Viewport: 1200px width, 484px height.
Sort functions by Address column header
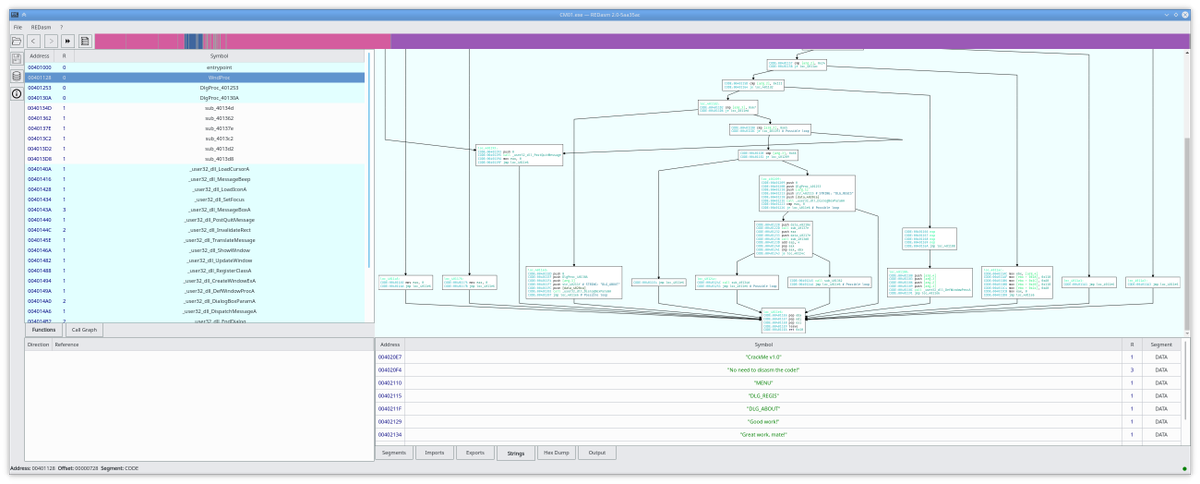click(x=40, y=56)
